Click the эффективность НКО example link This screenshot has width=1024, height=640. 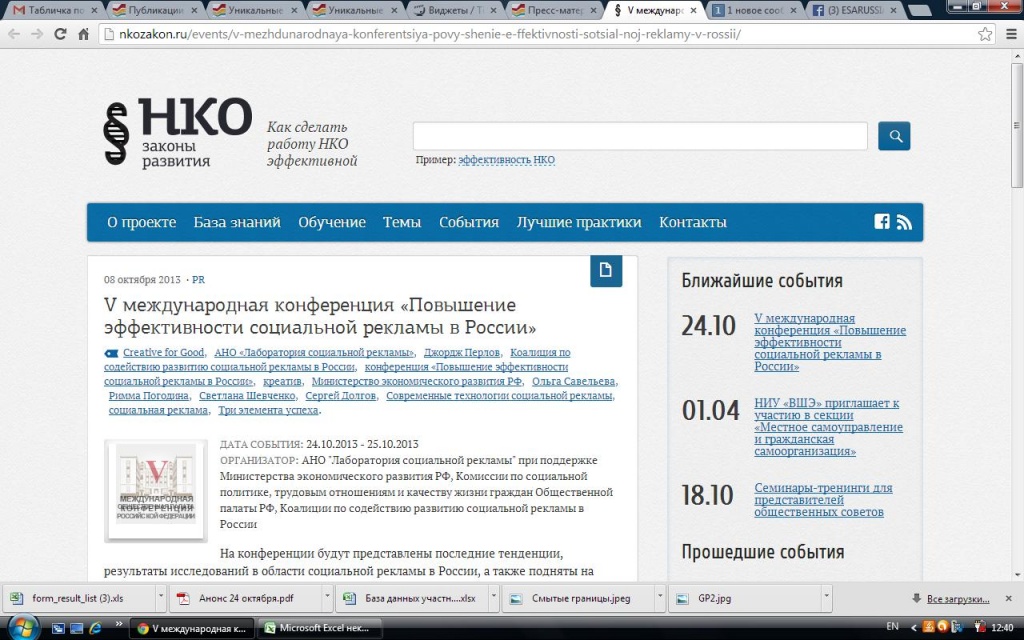[x=507, y=159]
